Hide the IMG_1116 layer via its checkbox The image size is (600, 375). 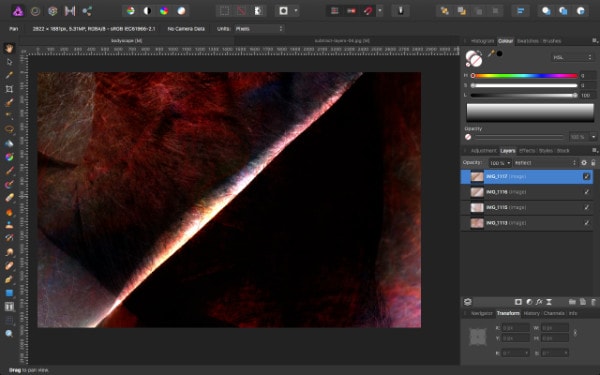pyautogui.click(x=586, y=192)
